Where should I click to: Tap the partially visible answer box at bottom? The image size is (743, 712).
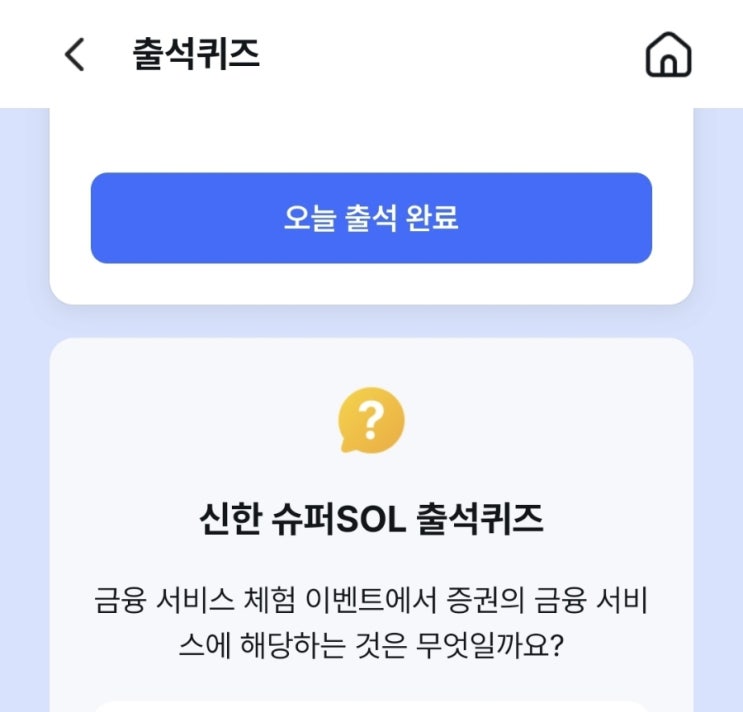click(x=371, y=706)
